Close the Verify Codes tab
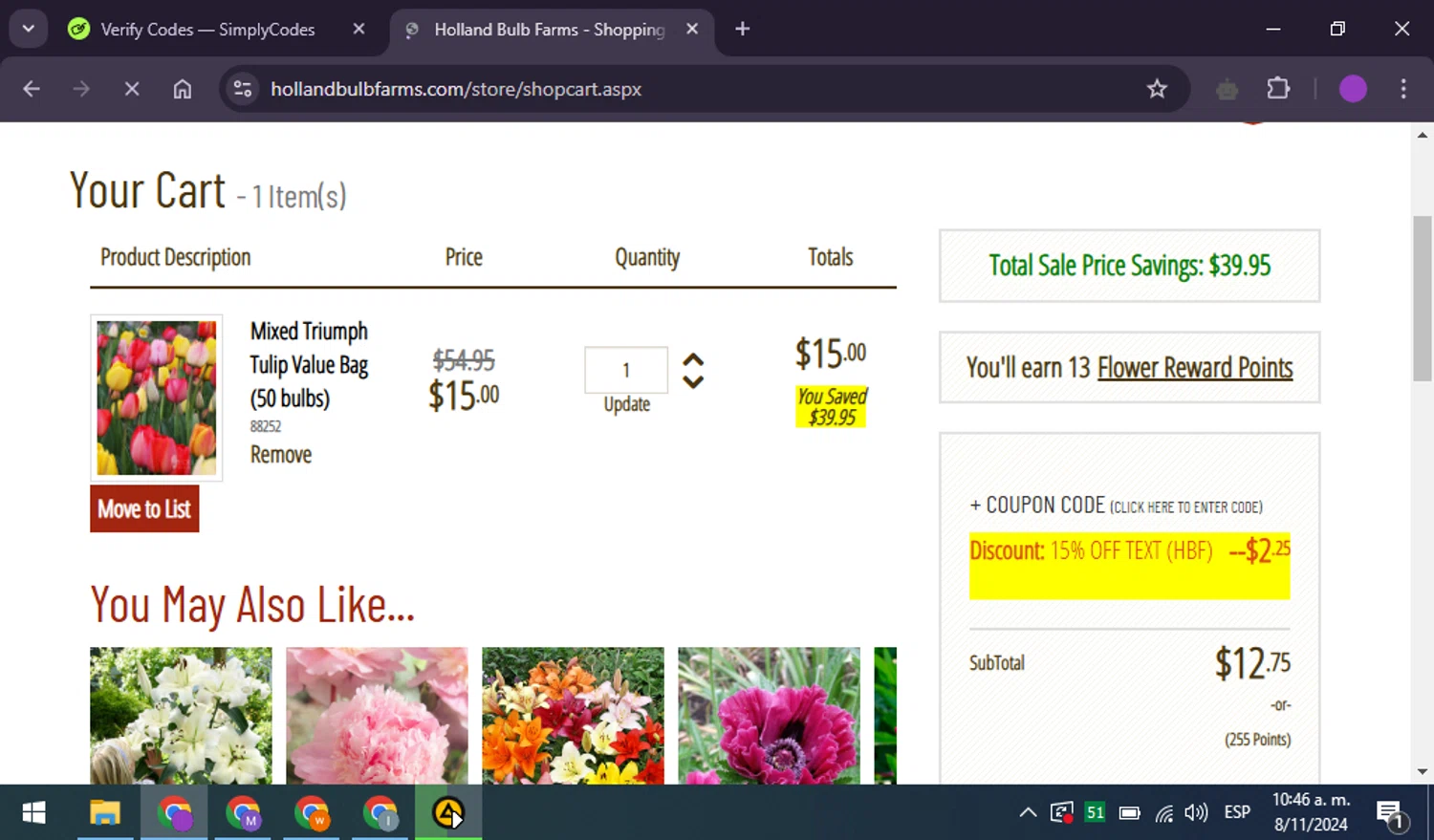1434x840 pixels. point(358,29)
